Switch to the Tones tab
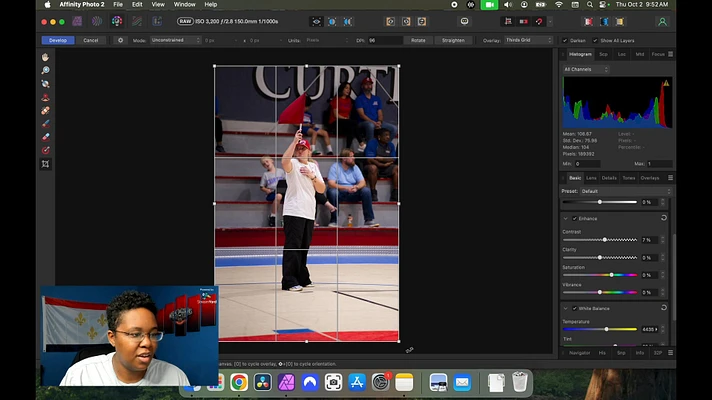Image resolution: width=712 pixels, height=400 pixels. pos(628,178)
